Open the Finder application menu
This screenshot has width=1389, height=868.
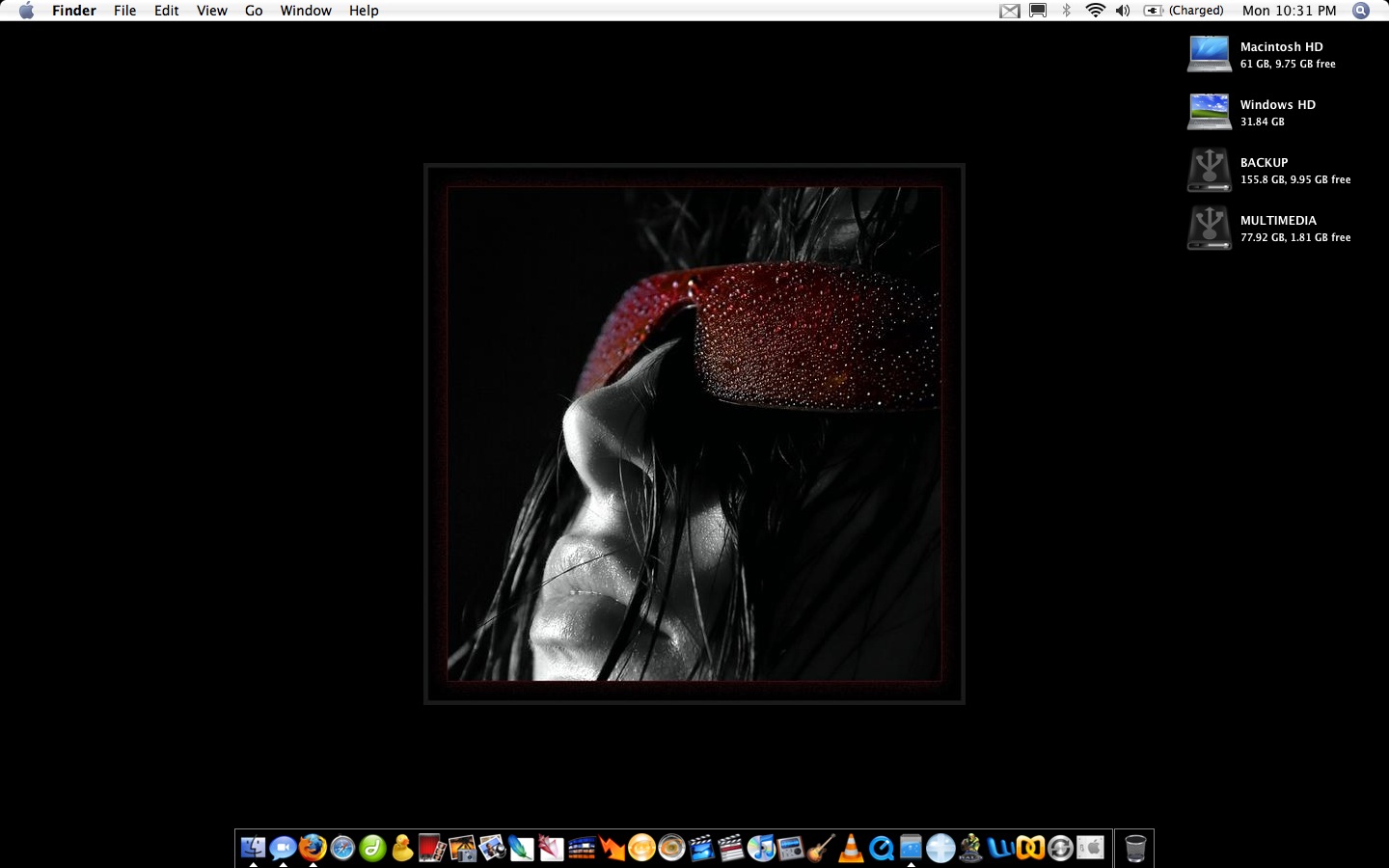tap(74, 11)
